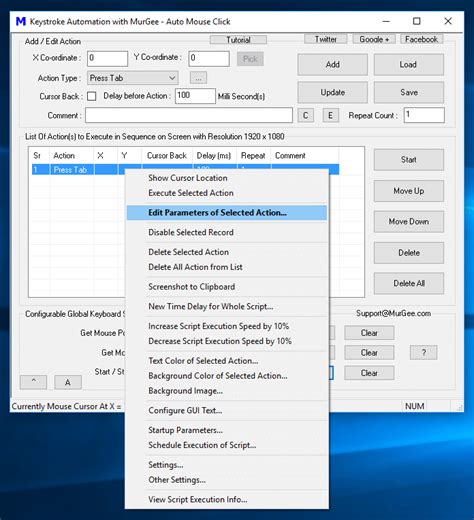
Task: Choose Execute Selected Action menu item
Action: pyautogui.click(x=227, y=193)
